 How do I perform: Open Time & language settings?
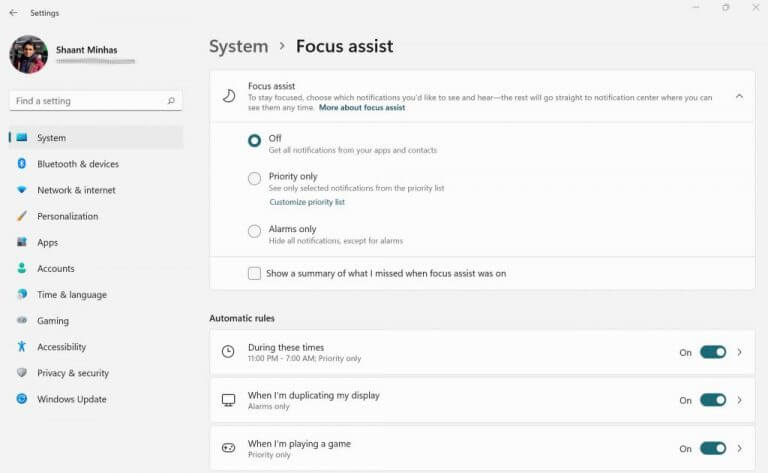tap(96, 294)
